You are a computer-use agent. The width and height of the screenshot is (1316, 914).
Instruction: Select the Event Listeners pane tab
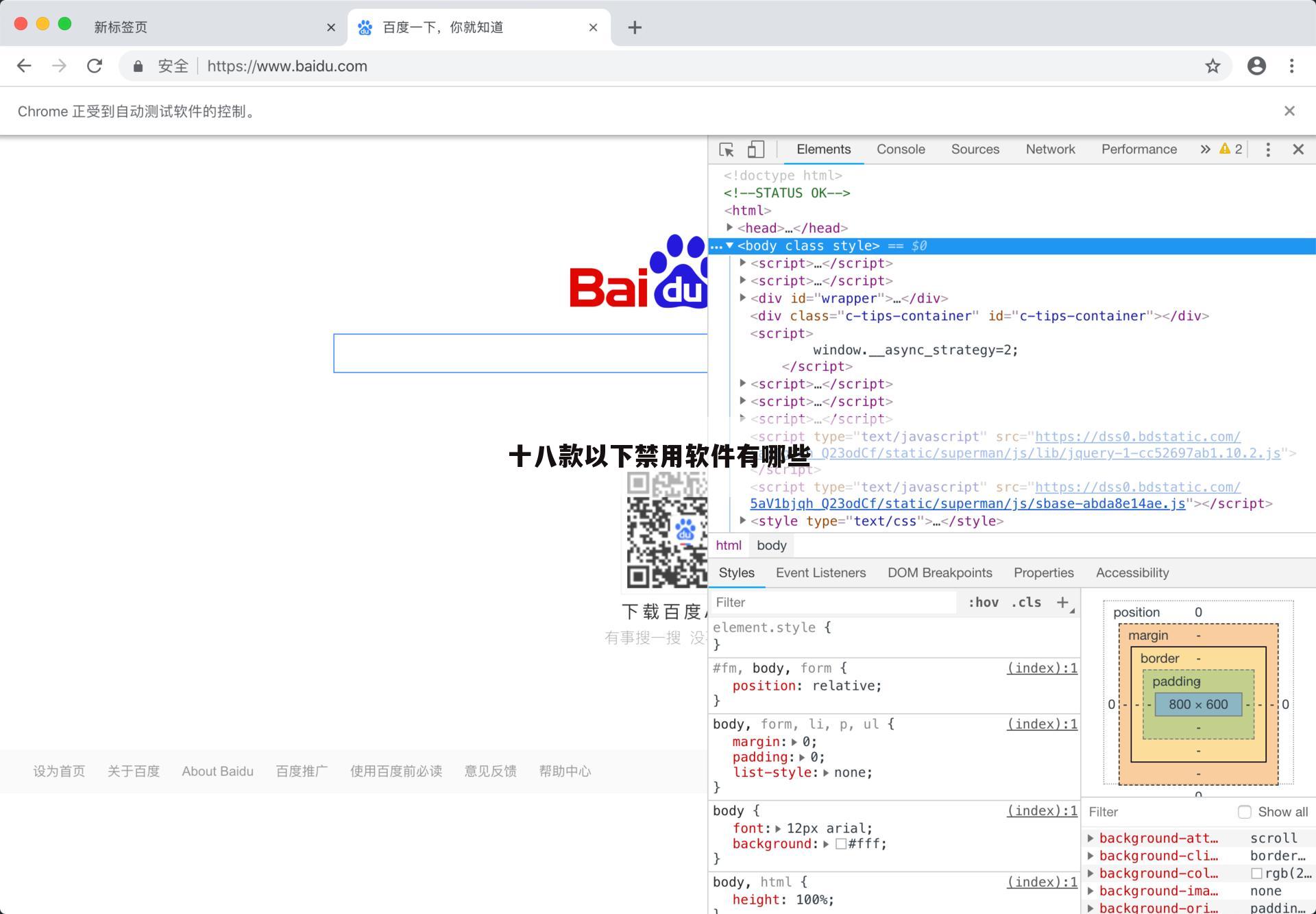[x=820, y=573]
